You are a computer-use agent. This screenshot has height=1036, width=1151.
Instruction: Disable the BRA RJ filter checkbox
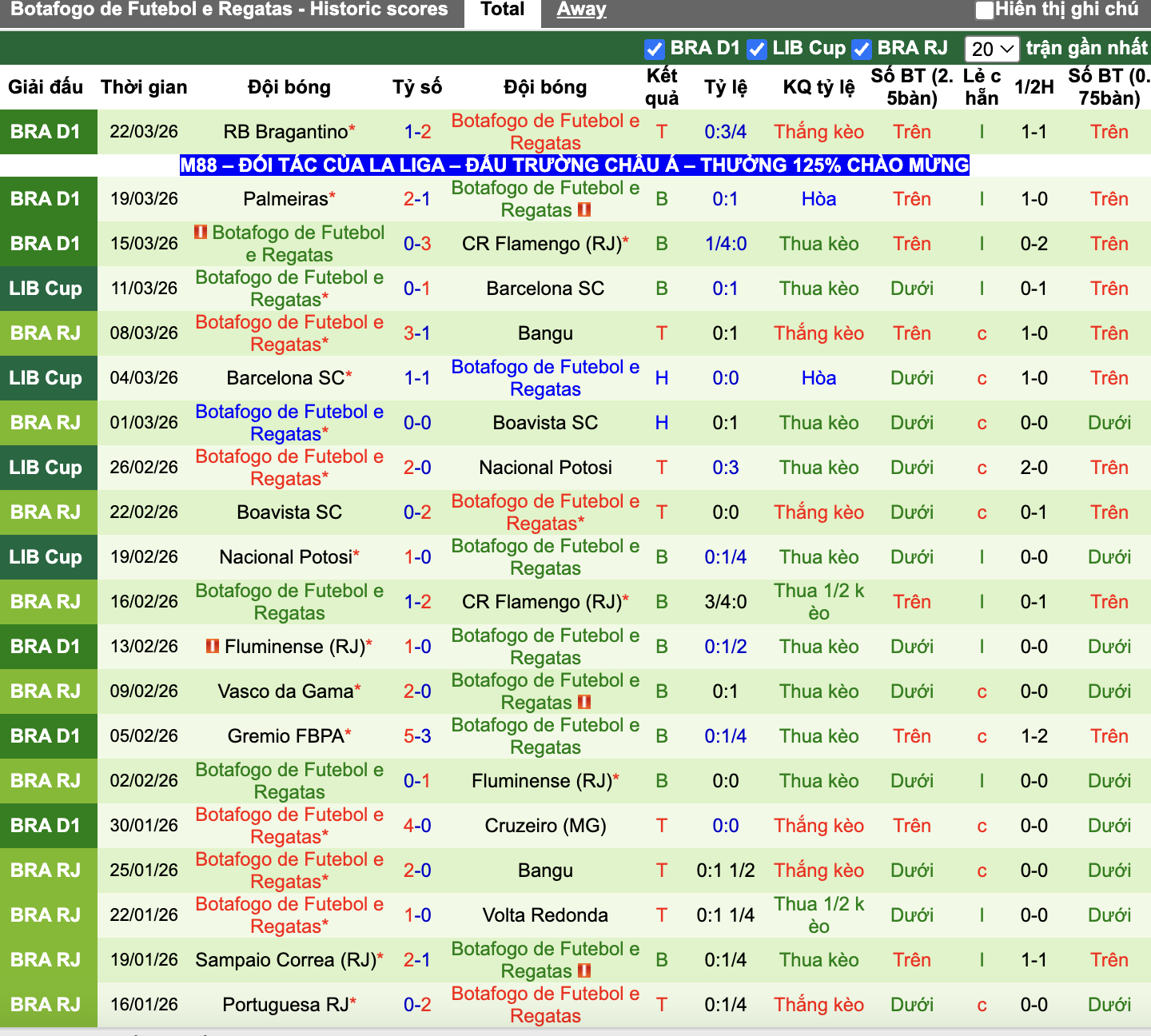click(x=861, y=50)
